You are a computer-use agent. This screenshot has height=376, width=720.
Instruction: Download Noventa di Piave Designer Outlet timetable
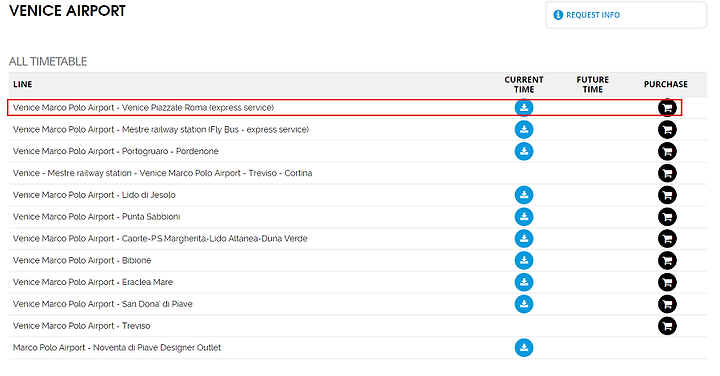(523, 348)
